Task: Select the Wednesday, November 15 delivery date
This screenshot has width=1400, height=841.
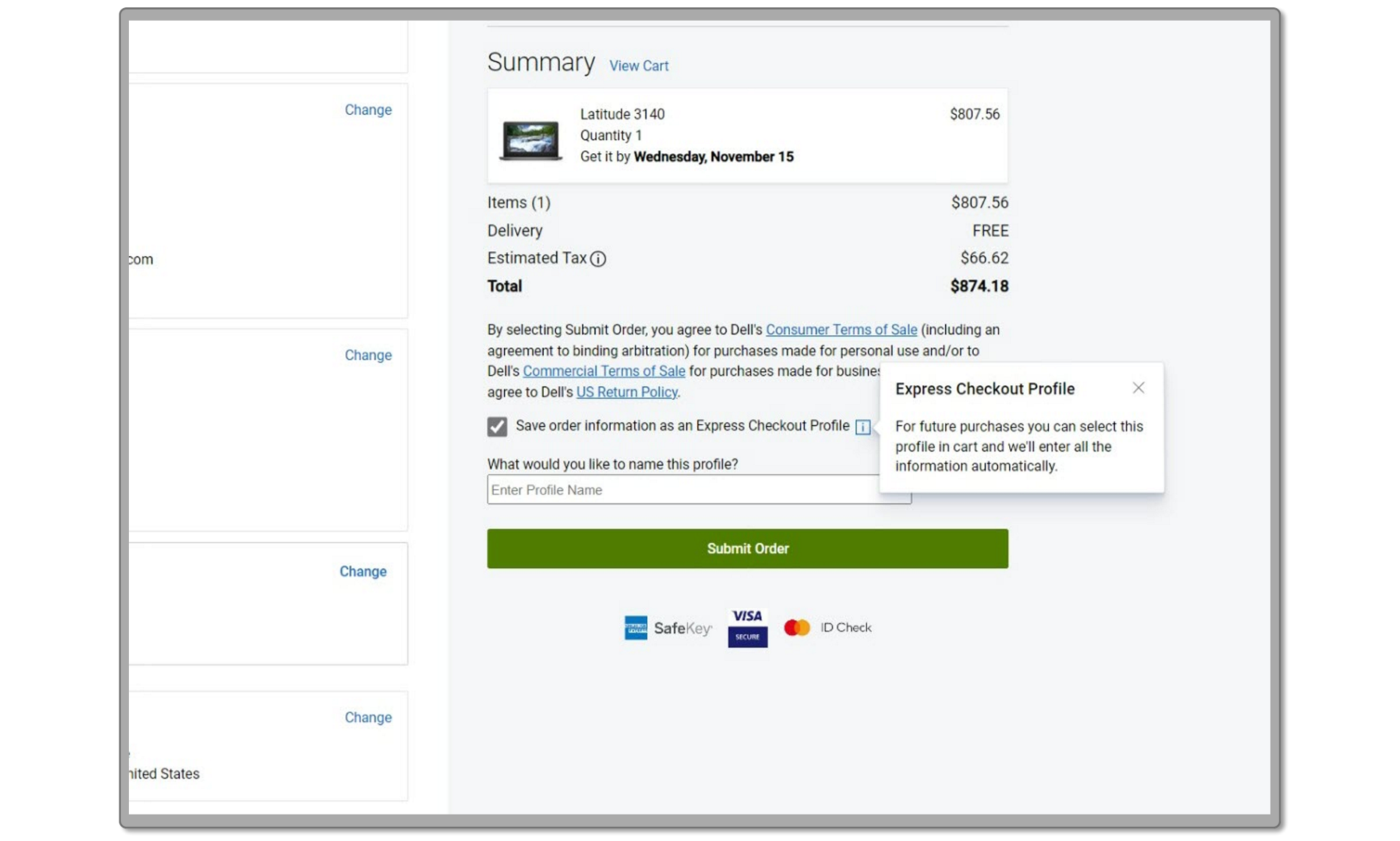Action: point(713,157)
